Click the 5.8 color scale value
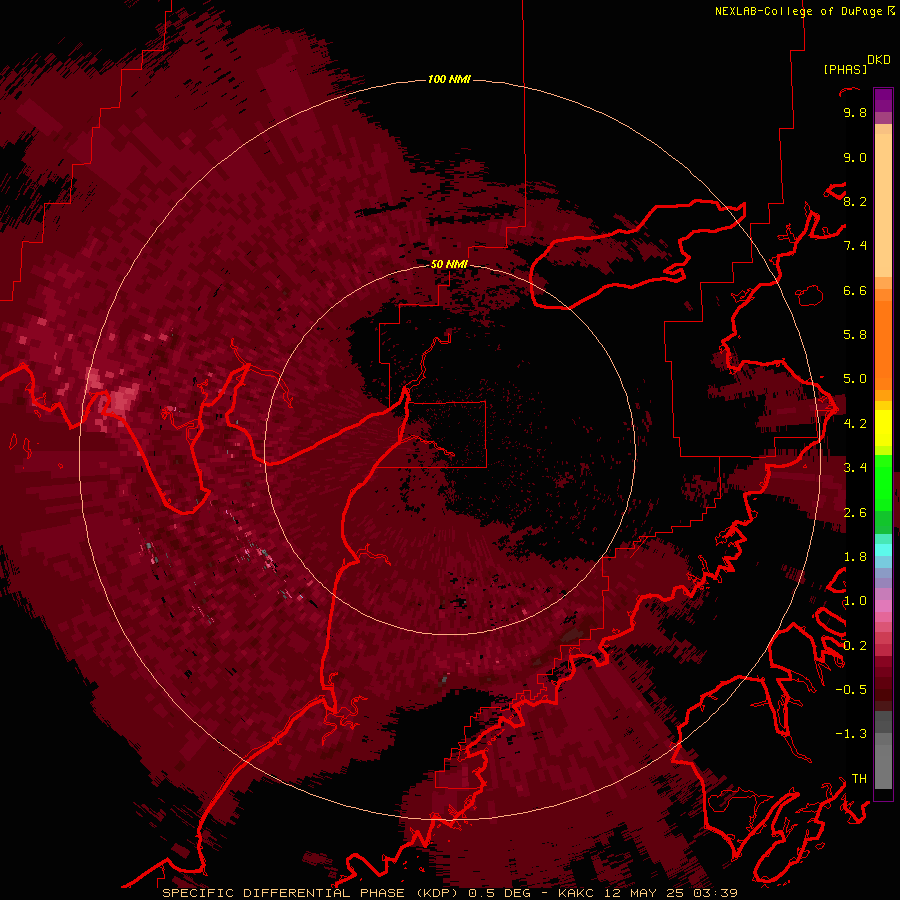 click(855, 335)
